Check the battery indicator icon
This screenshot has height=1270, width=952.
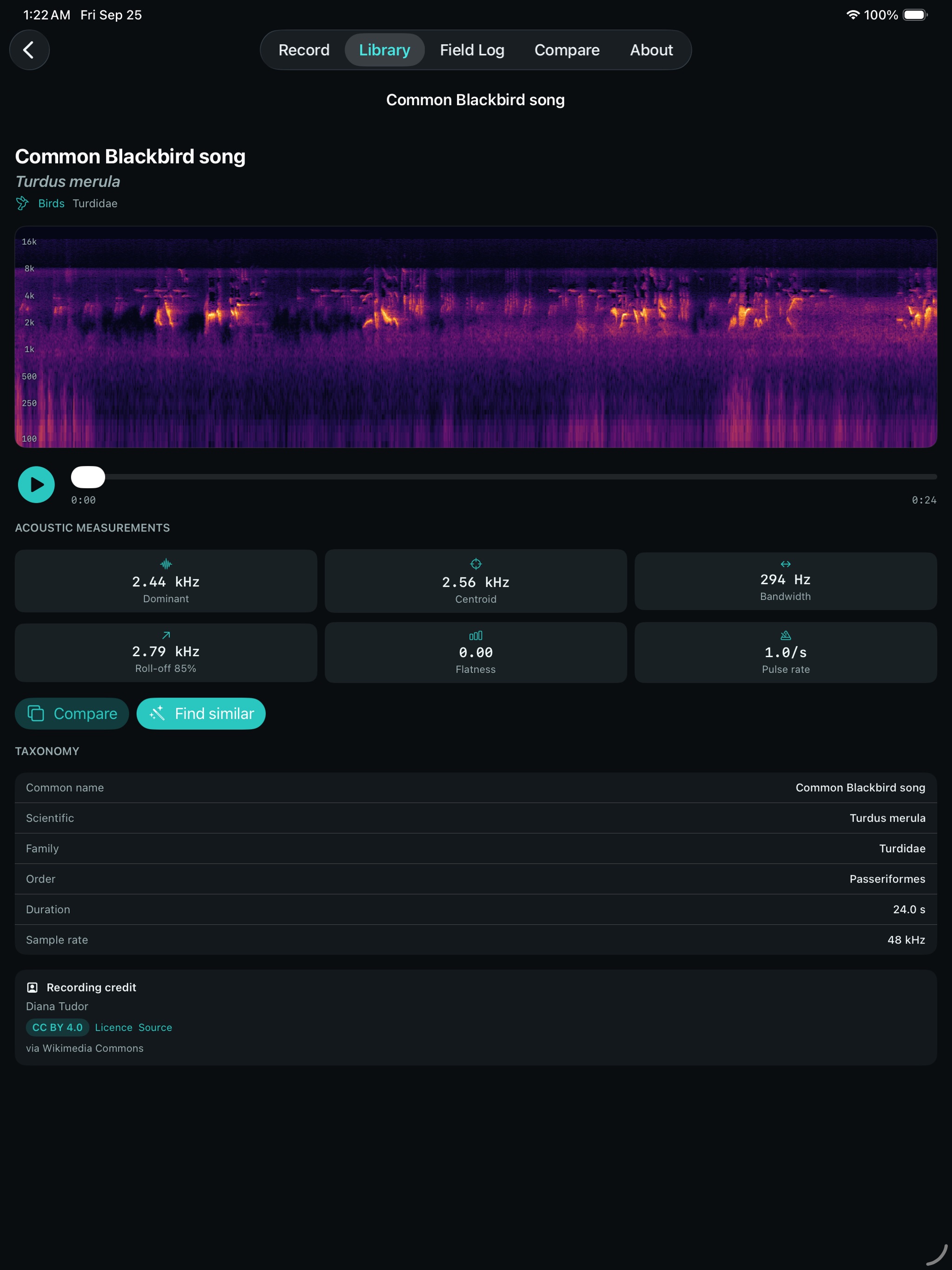[915, 15]
